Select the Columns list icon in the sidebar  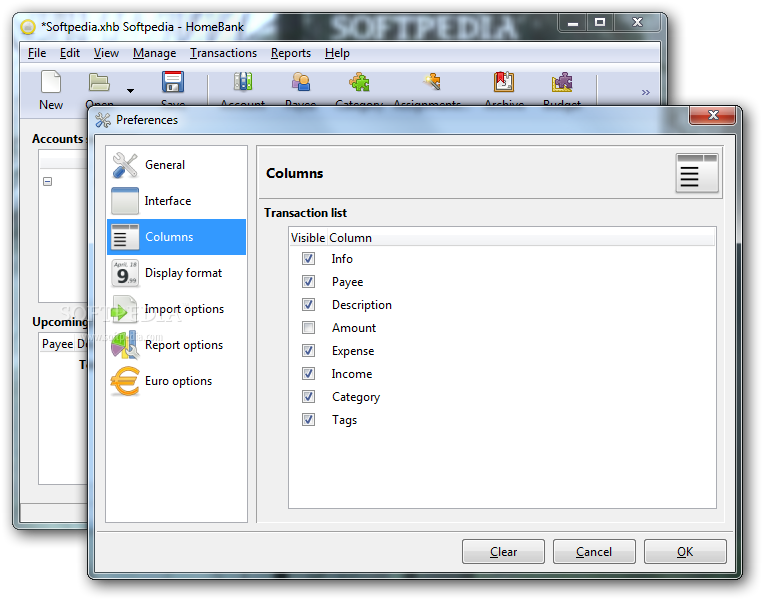pyautogui.click(x=125, y=237)
